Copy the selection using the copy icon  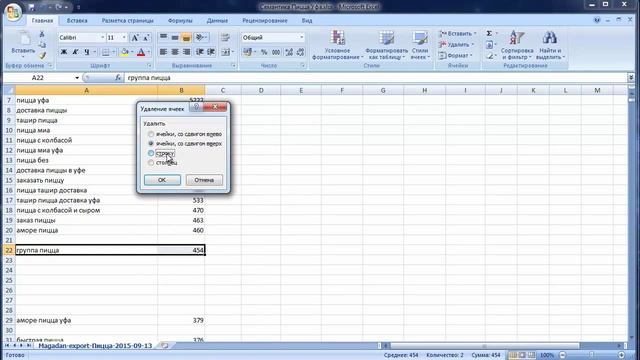(42, 44)
